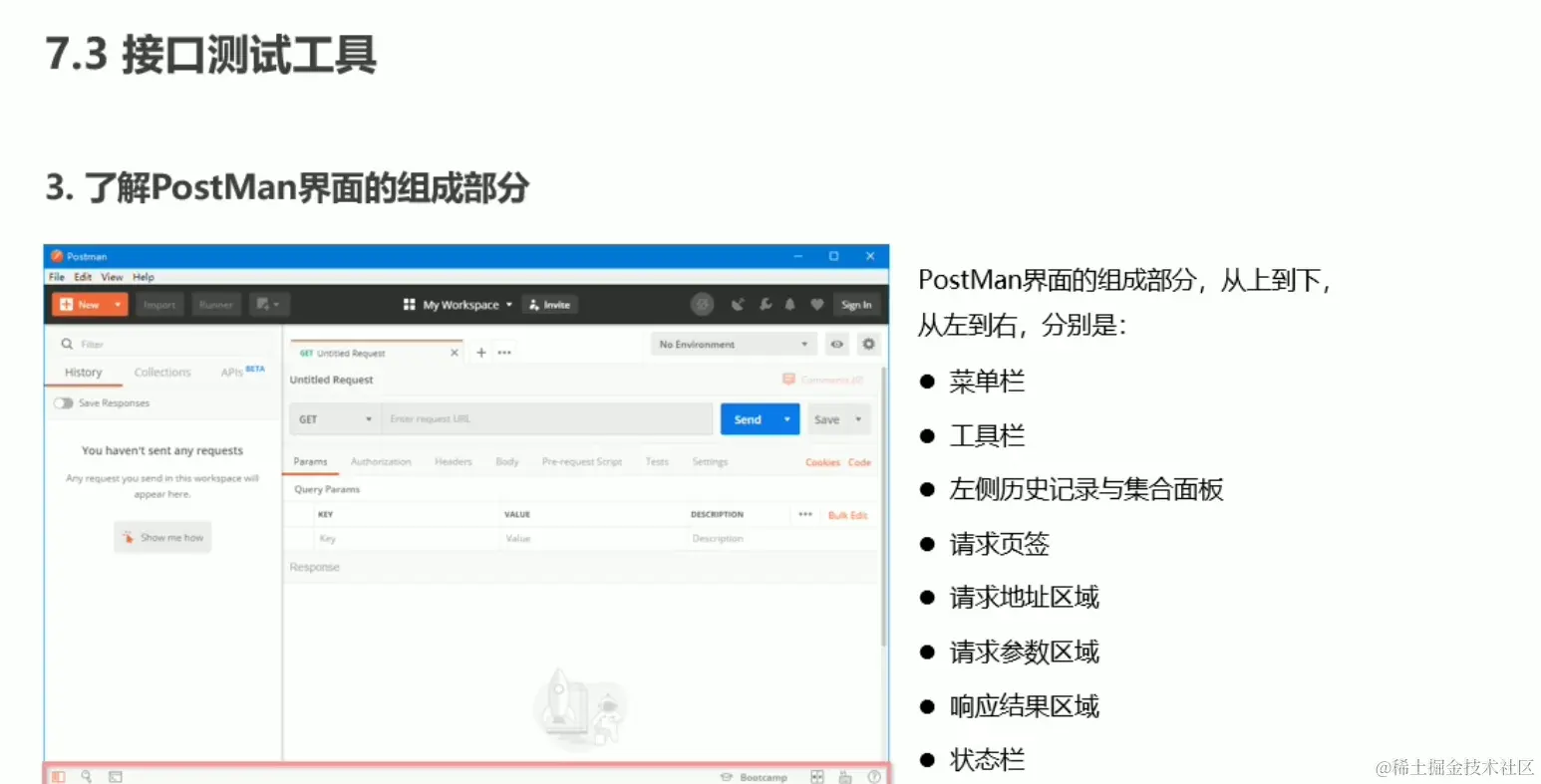
Task: Click the Key parameter input cell
Action: point(407,538)
